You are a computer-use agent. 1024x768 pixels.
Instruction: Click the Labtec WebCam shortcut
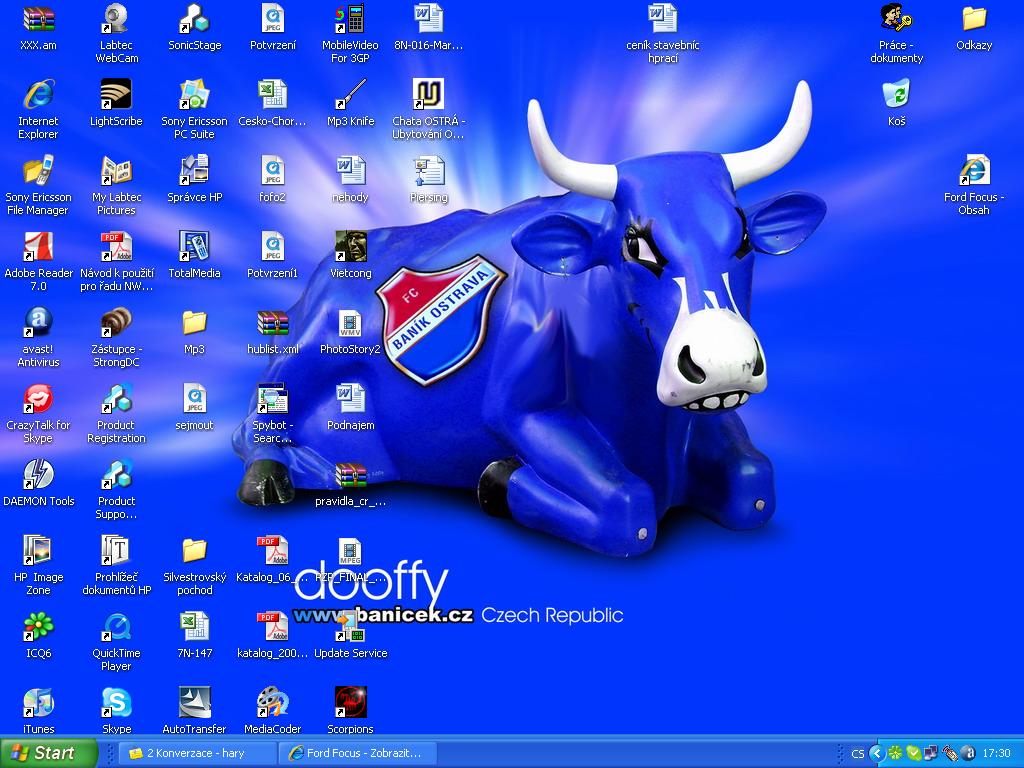pyautogui.click(x=116, y=20)
